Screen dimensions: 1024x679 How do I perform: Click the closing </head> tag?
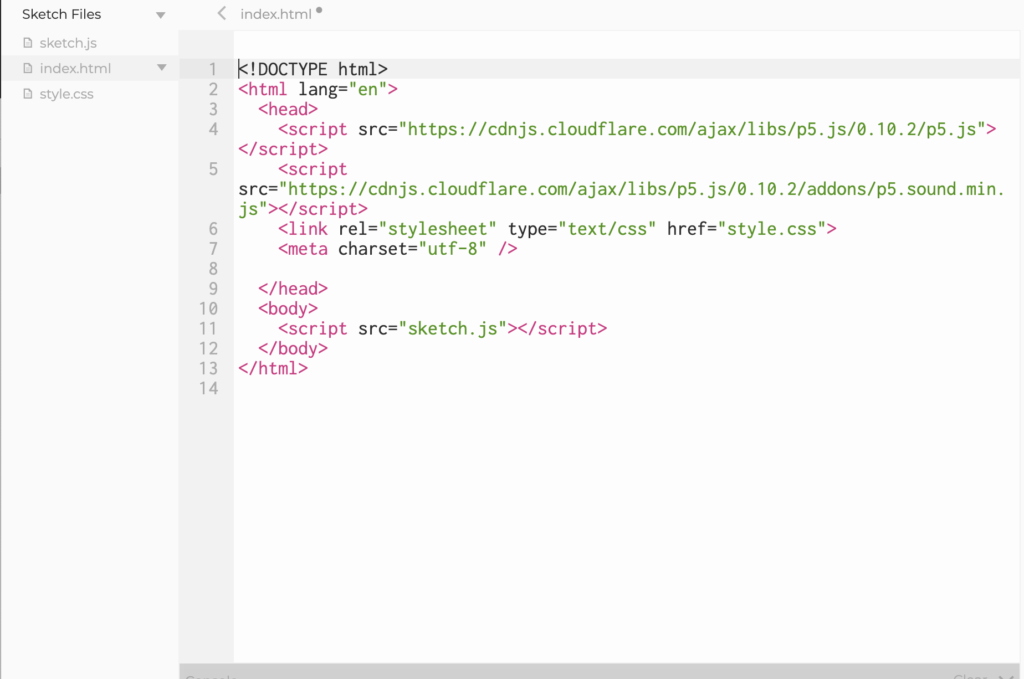pos(293,289)
